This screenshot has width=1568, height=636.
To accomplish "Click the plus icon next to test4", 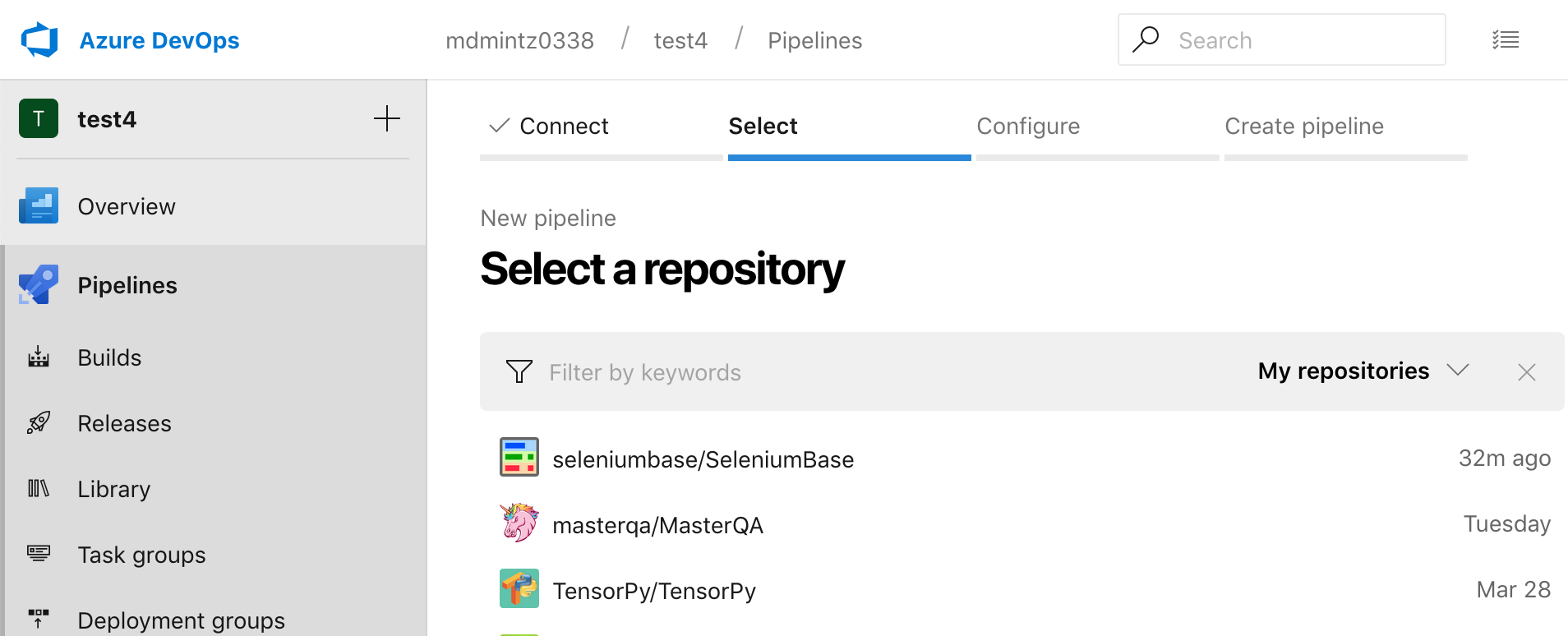I will pyautogui.click(x=387, y=119).
